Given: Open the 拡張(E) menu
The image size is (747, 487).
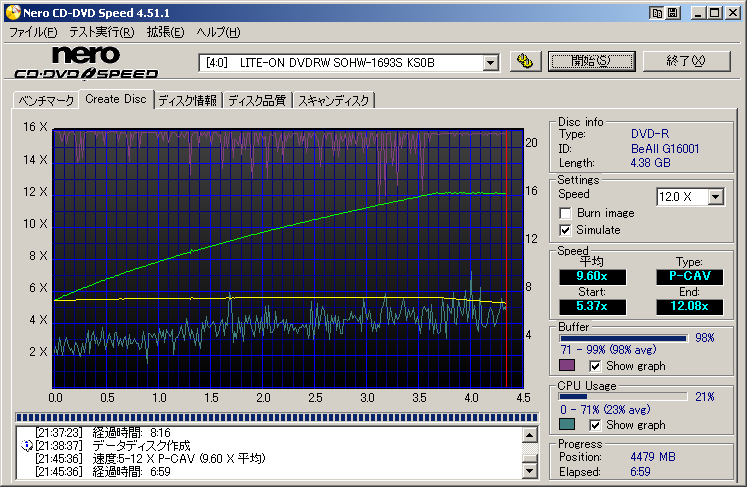Looking at the screenshot, I should click(x=165, y=32).
